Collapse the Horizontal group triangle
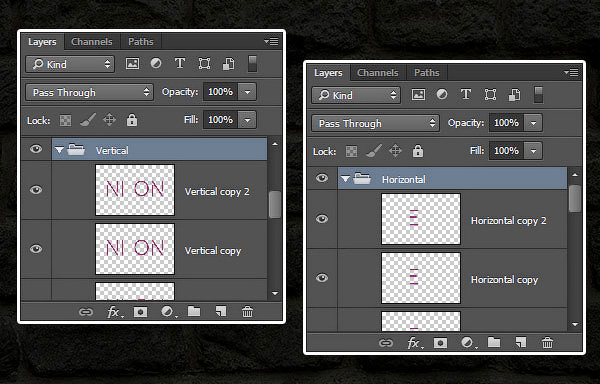The width and height of the screenshot is (600, 384). (x=345, y=179)
